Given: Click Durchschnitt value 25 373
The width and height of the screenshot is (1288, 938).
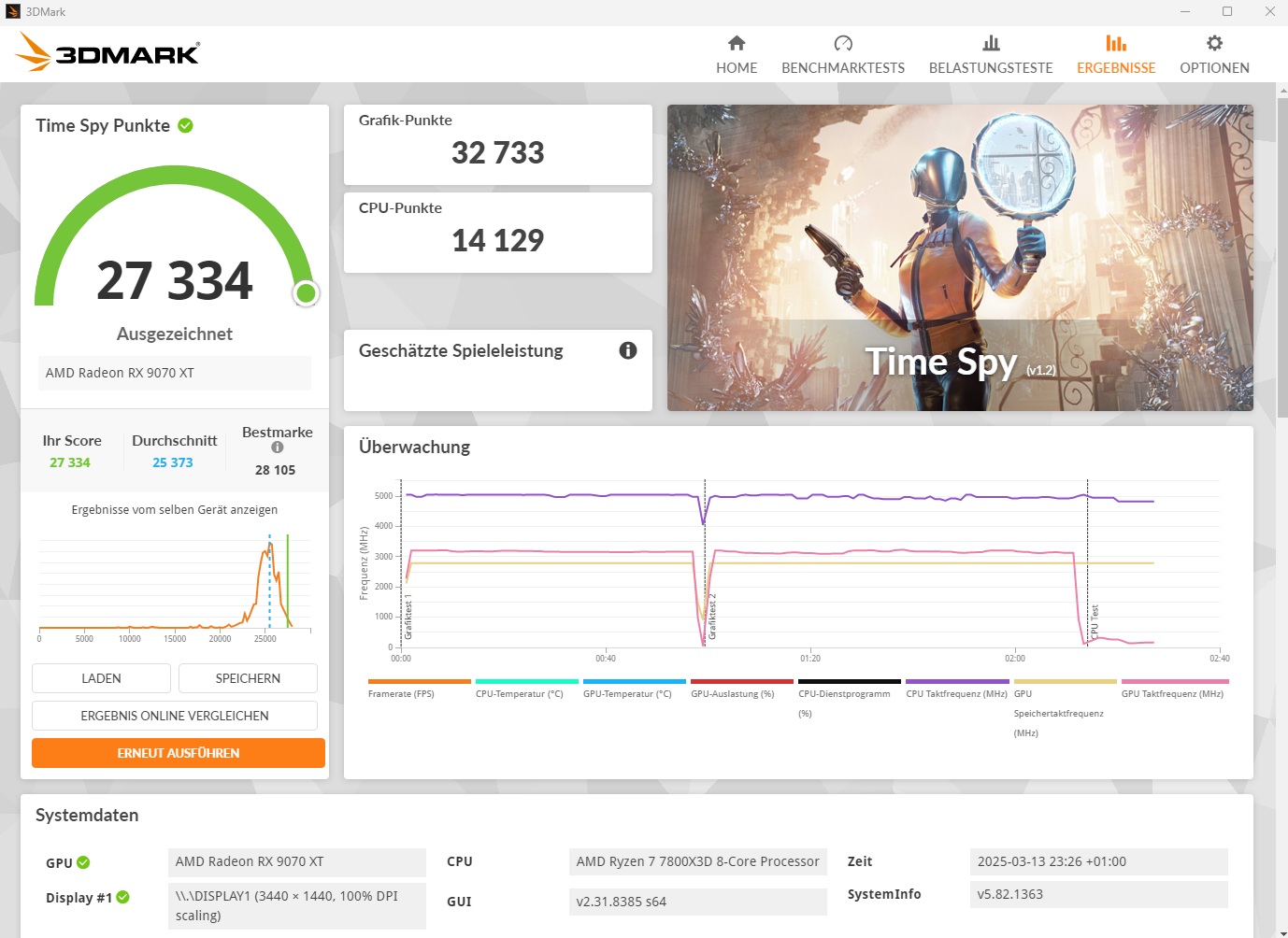Looking at the screenshot, I should 173,462.
